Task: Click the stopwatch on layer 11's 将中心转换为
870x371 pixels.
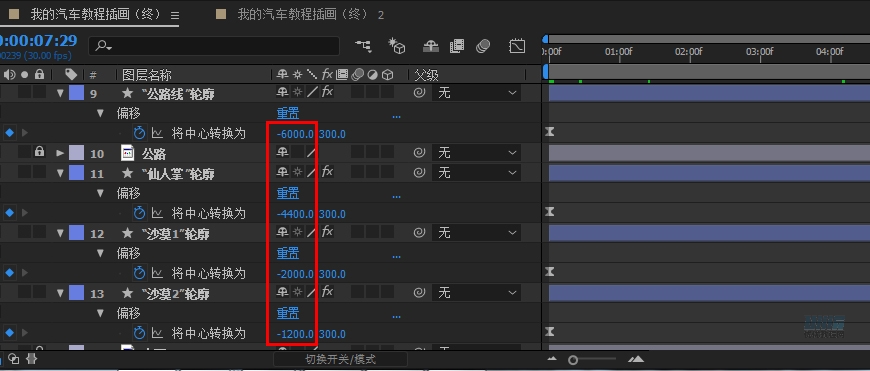Action: pos(140,213)
